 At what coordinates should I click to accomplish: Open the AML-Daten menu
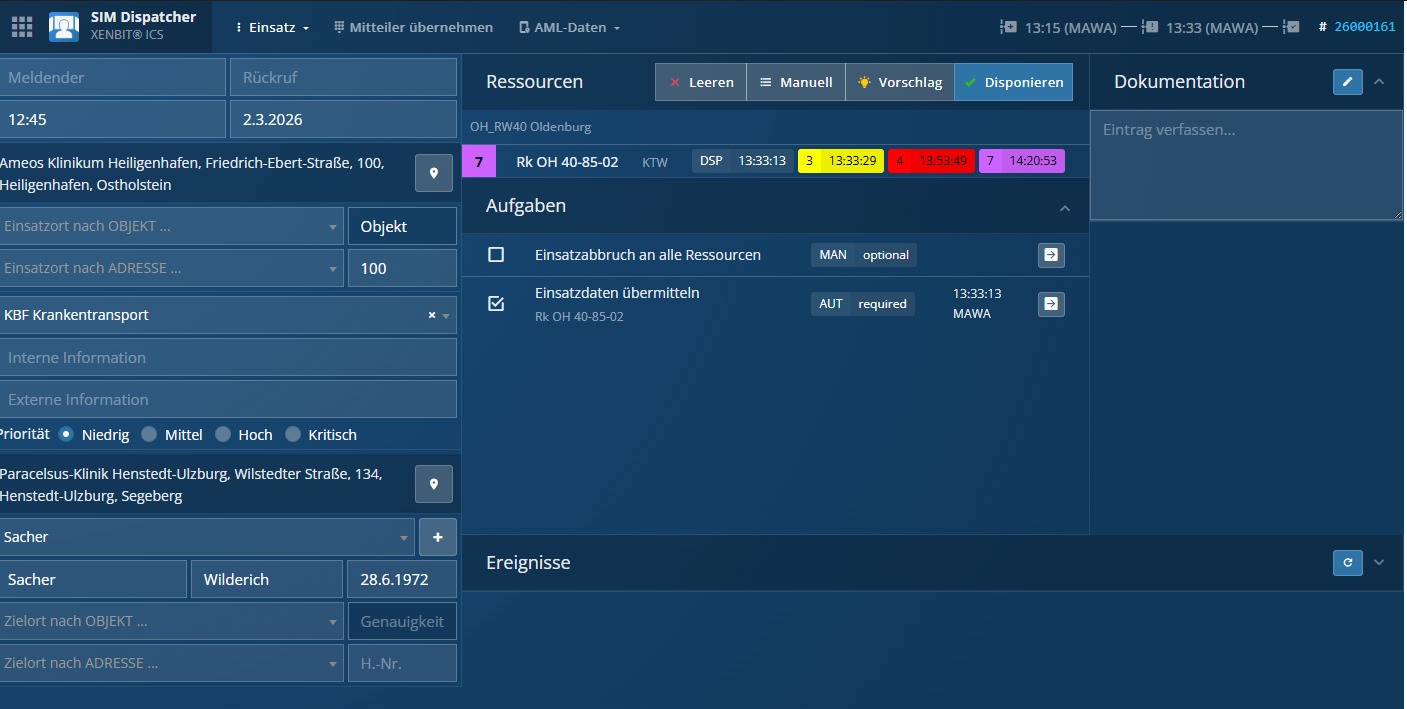coord(569,28)
